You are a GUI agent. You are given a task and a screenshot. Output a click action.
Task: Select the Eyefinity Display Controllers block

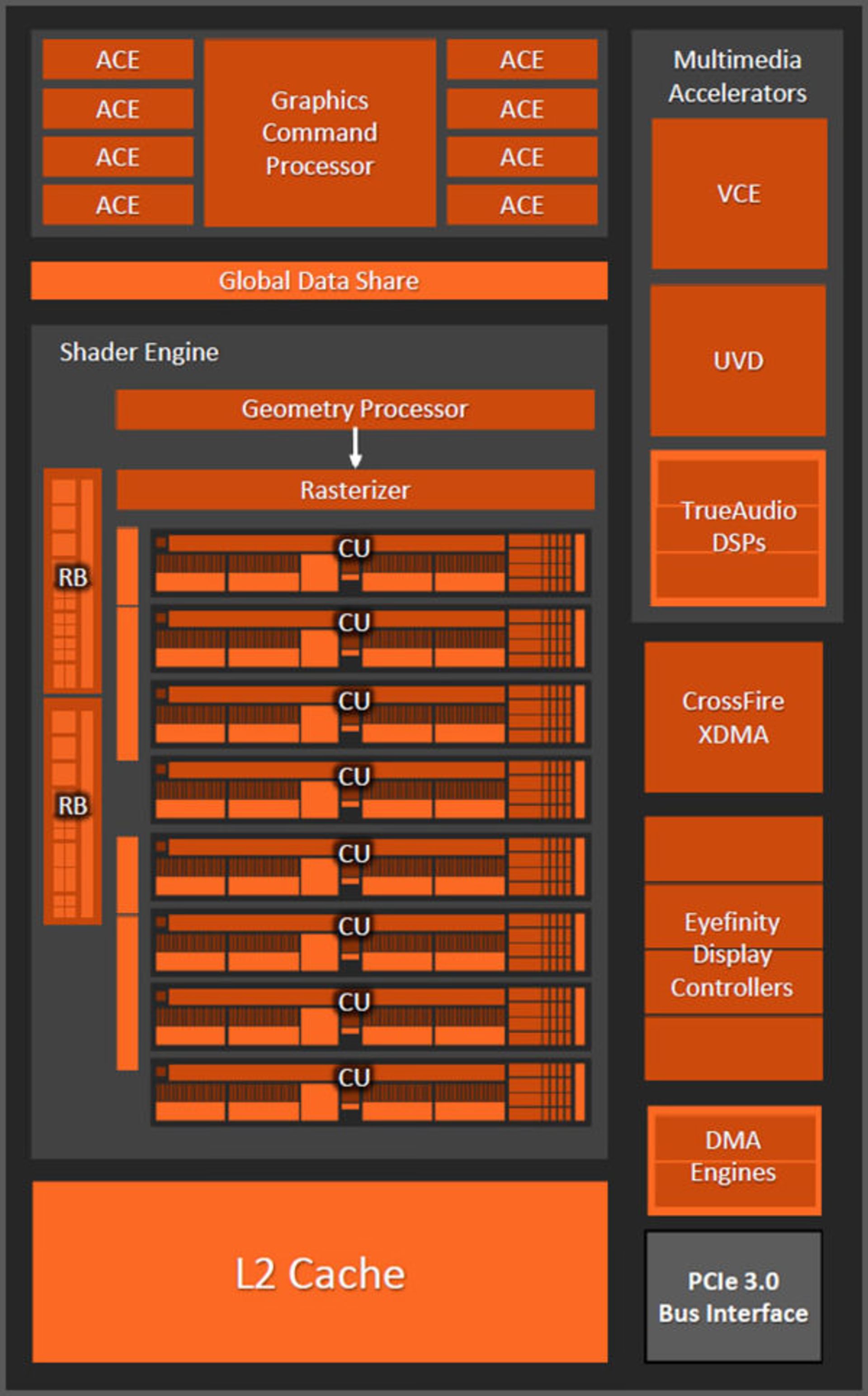732,954
